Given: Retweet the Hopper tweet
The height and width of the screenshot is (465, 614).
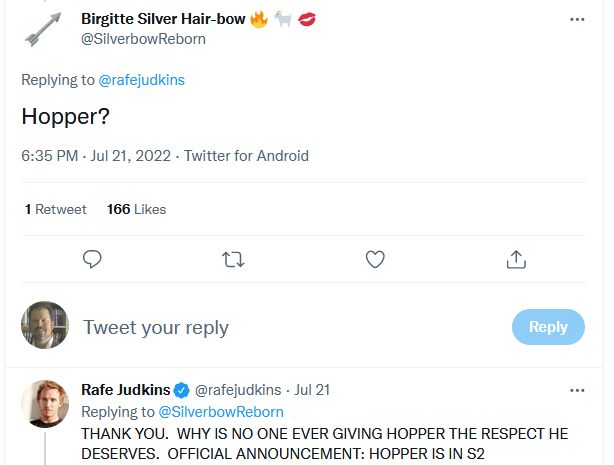Looking at the screenshot, I should (x=233, y=260).
